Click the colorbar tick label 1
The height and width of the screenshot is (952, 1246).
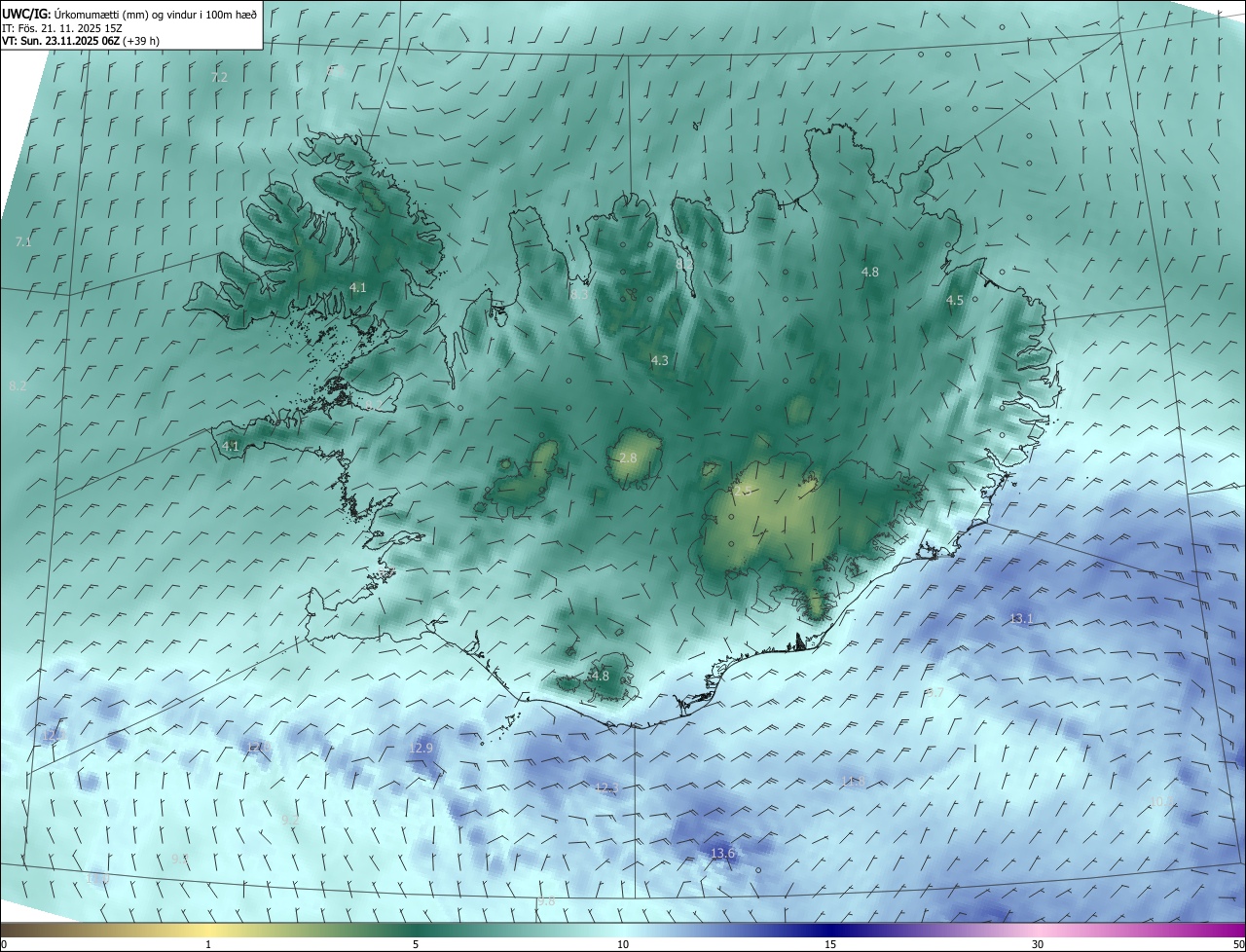tap(208, 944)
